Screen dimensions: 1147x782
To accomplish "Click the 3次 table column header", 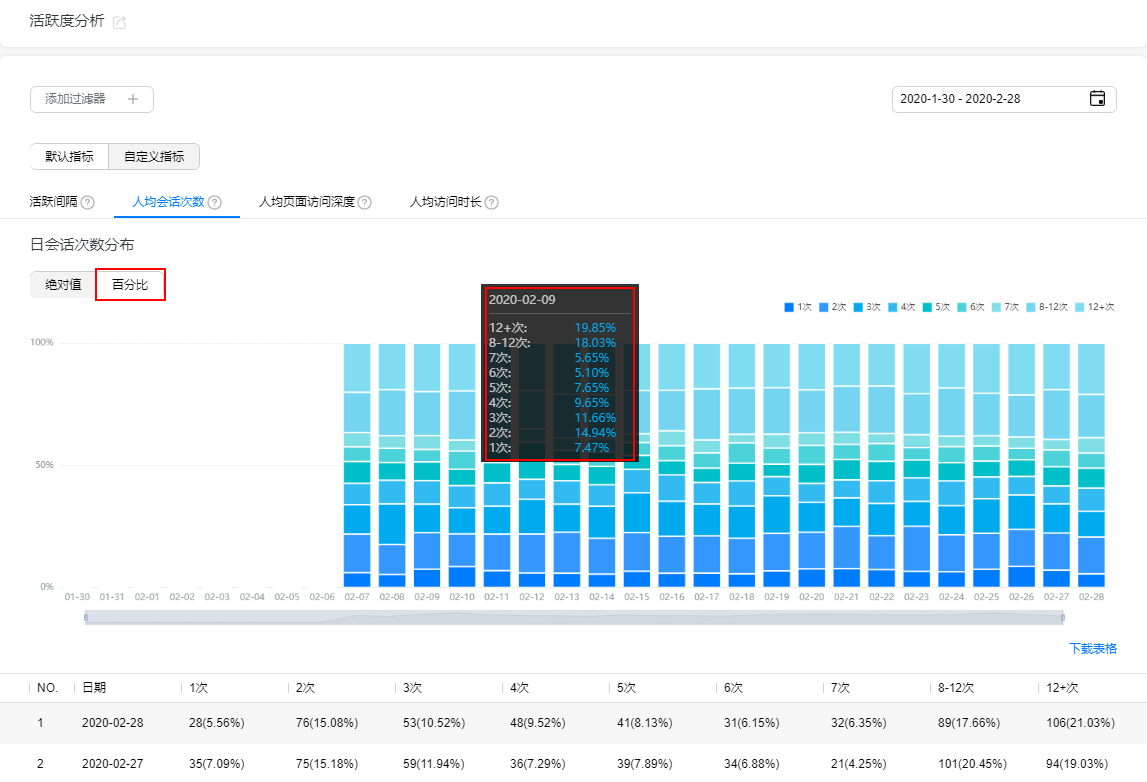I will click(x=413, y=688).
